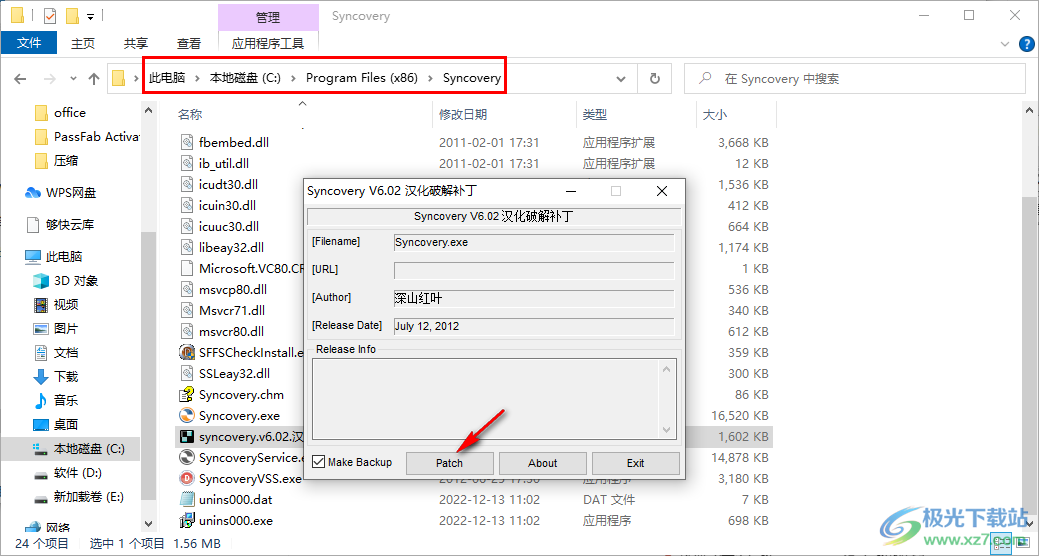1039x556 pixels.
Task: Switch to the 查看 ribbon tab
Action: pos(189,43)
